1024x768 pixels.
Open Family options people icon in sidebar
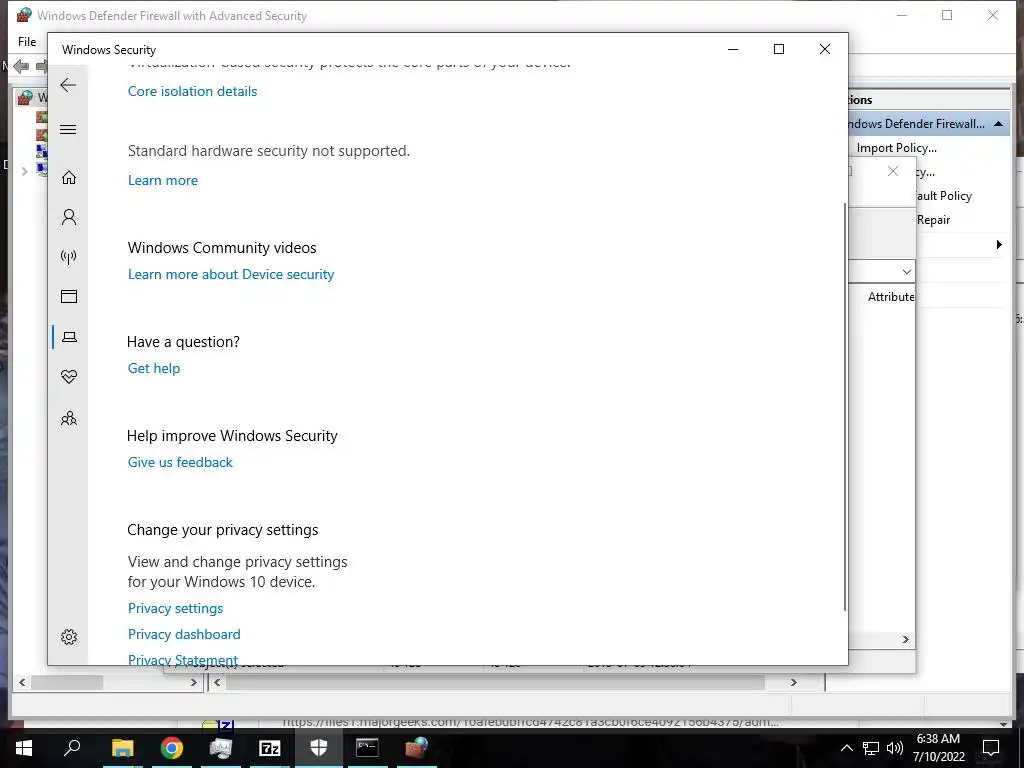click(x=69, y=418)
